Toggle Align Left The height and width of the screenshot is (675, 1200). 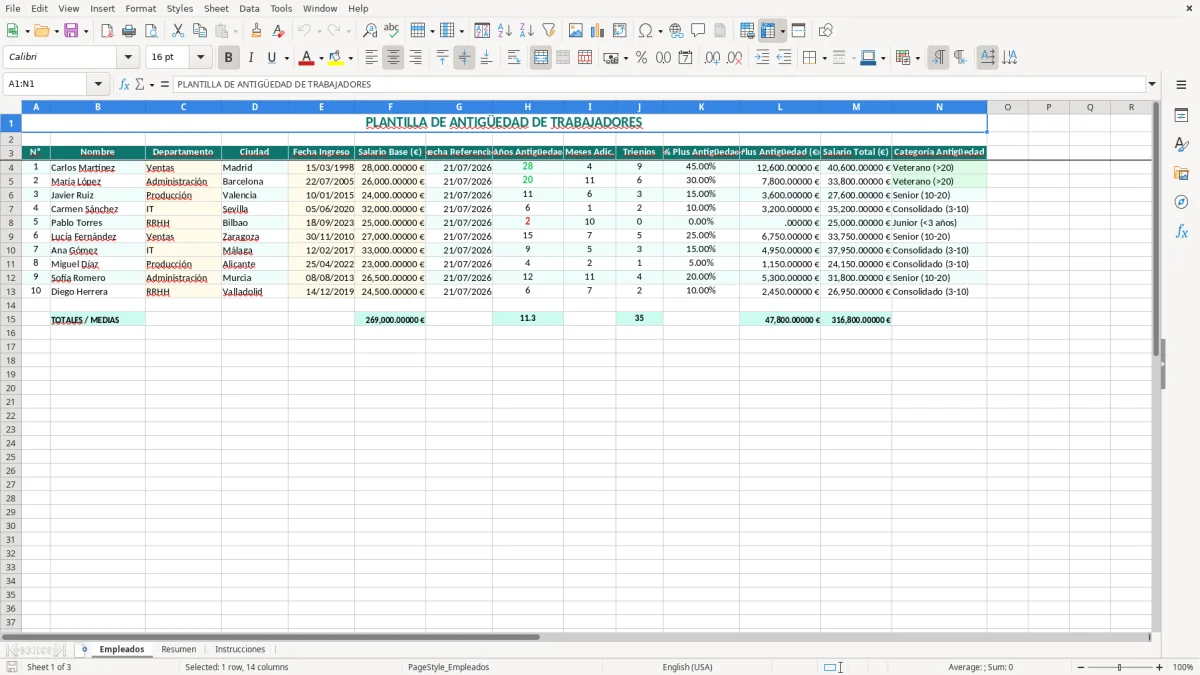pos(371,58)
